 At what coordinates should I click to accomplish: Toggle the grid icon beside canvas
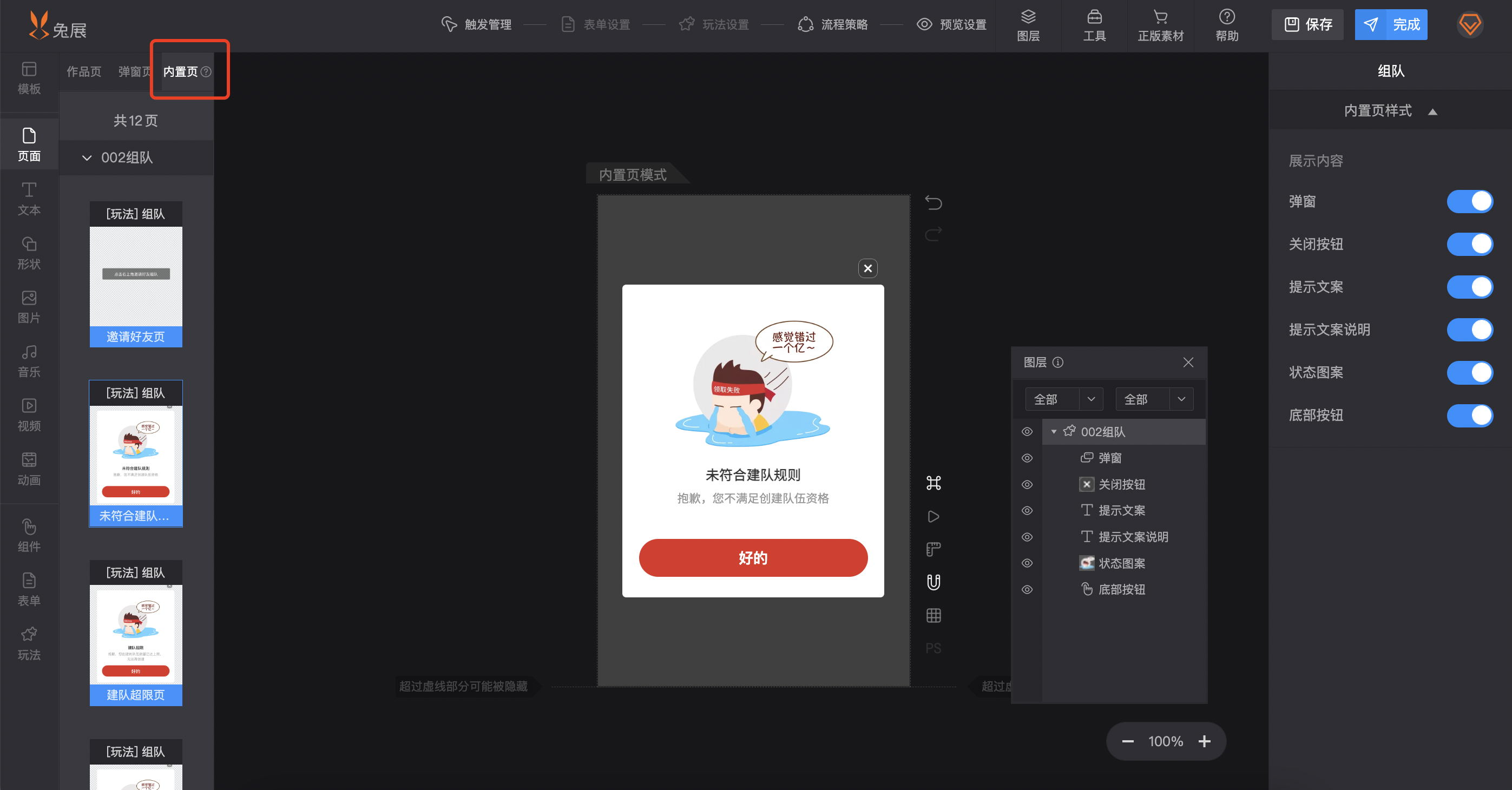pyautogui.click(x=934, y=616)
